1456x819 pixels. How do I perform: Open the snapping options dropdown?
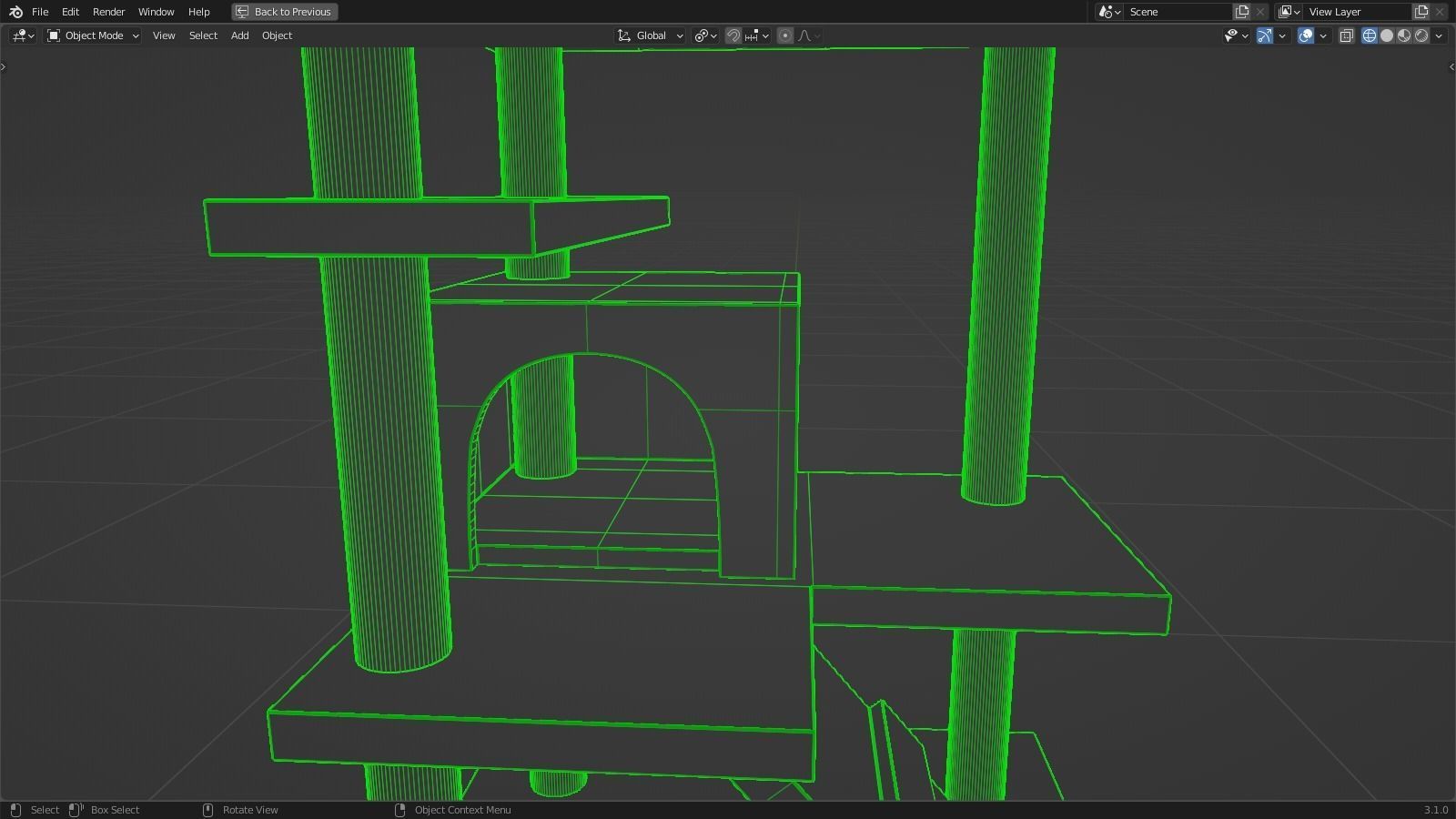pyautogui.click(x=757, y=35)
